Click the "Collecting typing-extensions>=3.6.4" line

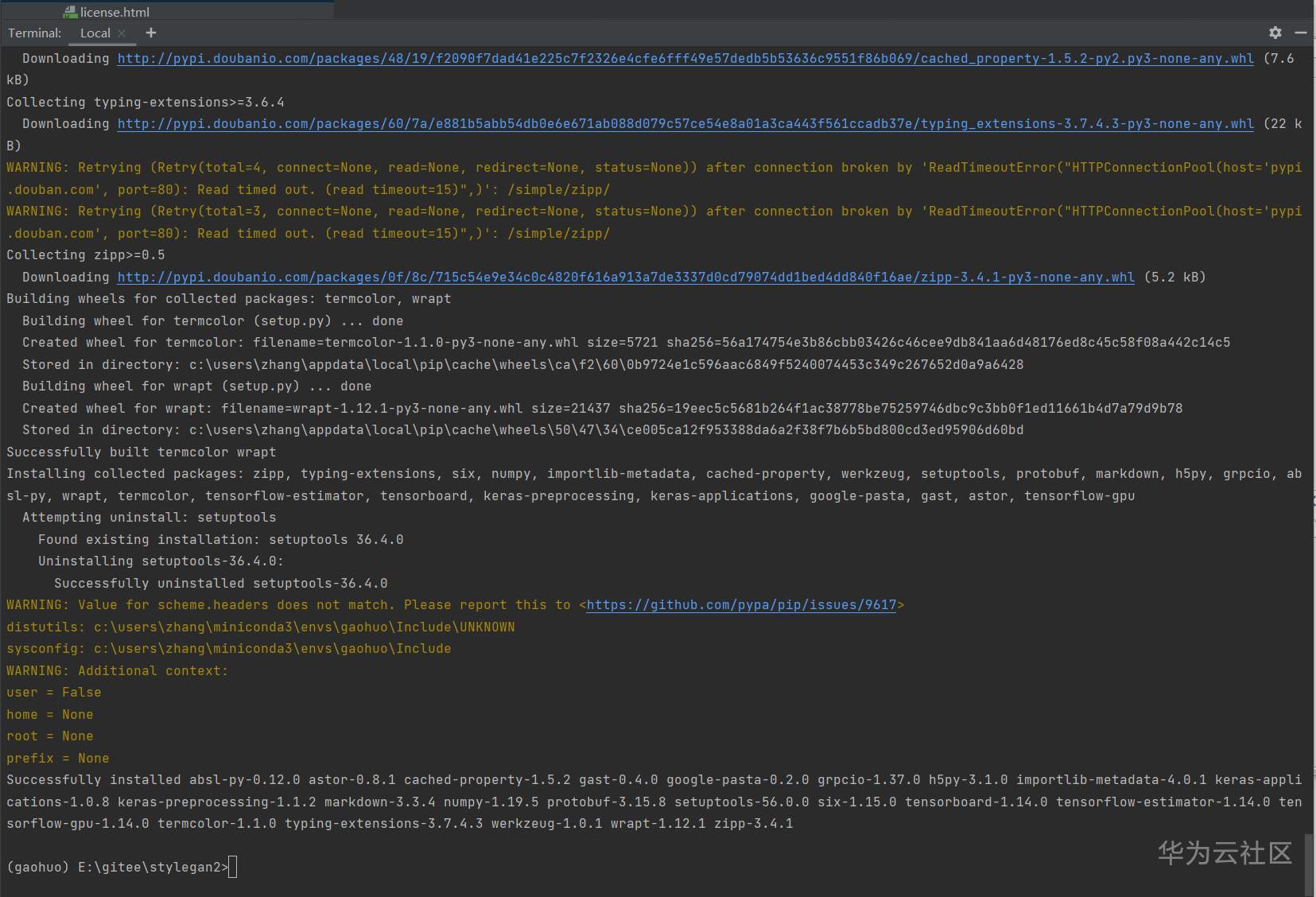point(146,103)
